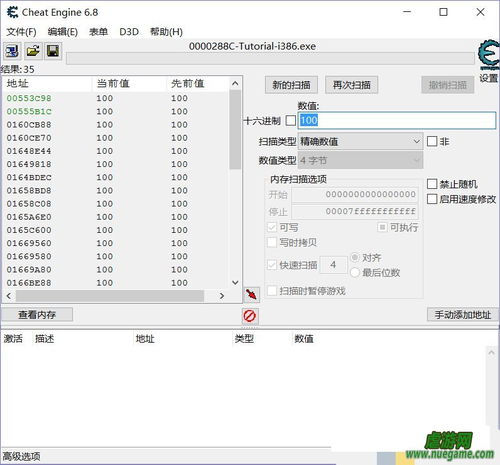Image resolution: width=500 pixels, height=465 pixels.
Task: Click the red arrow add-to-list icon
Action: coord(251,294)
